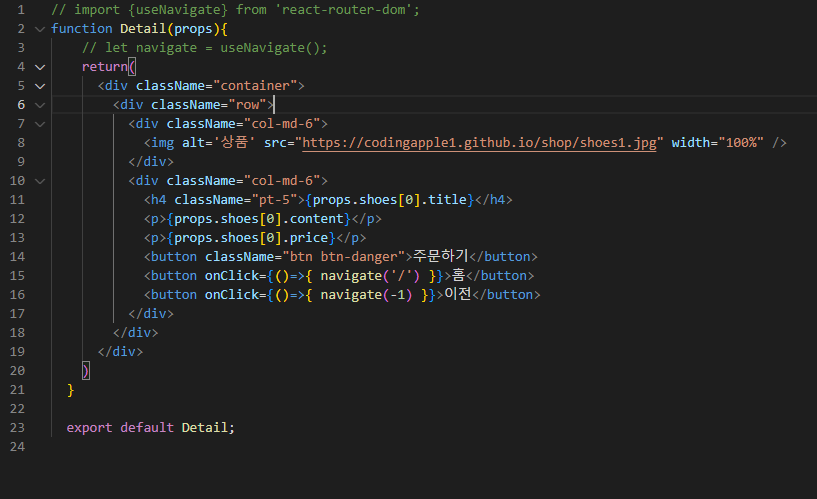Screen dimensions: 817x499
Task: Click the "pt-5" className on h4
Action: pyautogui.click(x=275, y=199)
